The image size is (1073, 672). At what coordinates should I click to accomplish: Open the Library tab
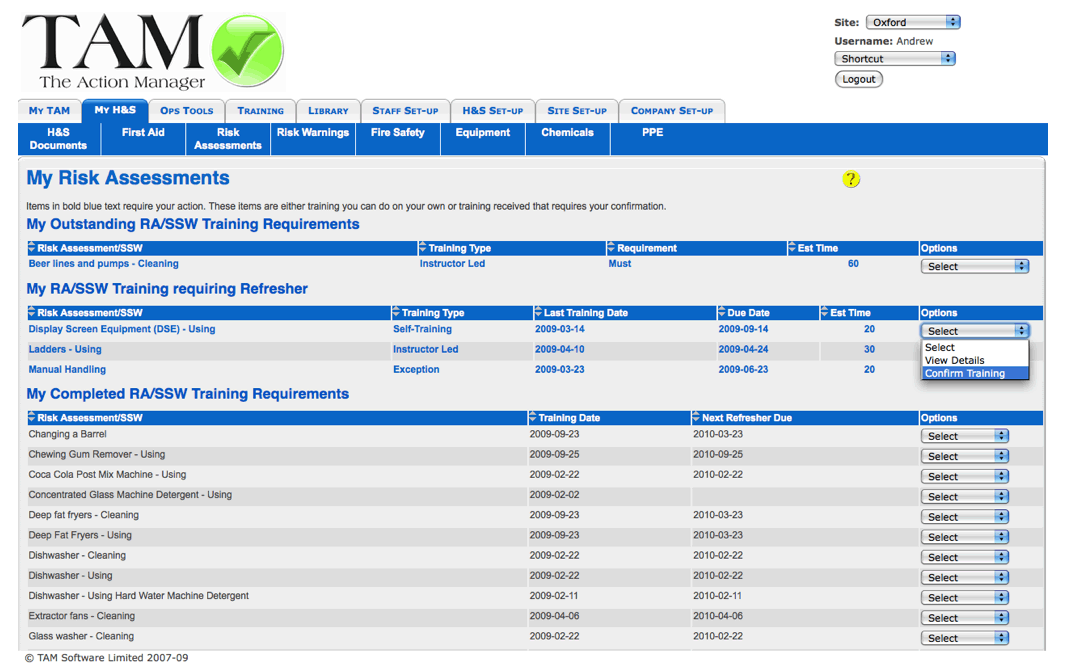tap(328, 111)
